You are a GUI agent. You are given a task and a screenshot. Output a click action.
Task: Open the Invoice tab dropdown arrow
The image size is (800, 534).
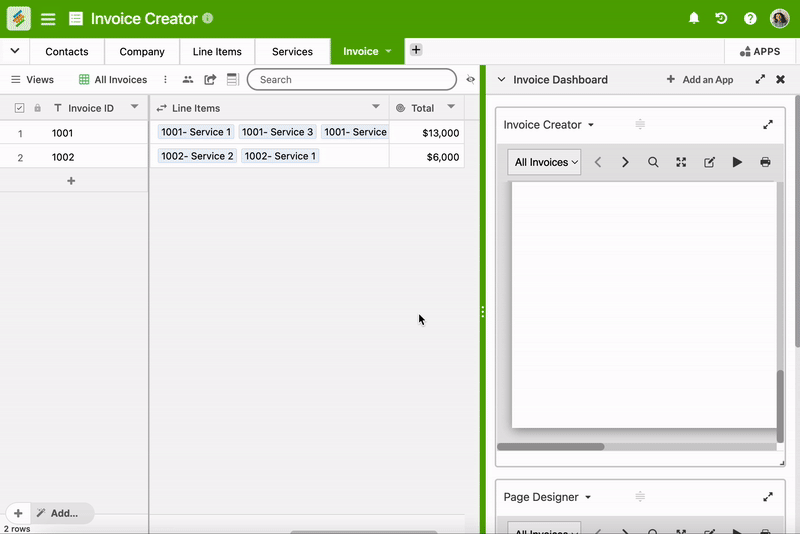point(388,51)
